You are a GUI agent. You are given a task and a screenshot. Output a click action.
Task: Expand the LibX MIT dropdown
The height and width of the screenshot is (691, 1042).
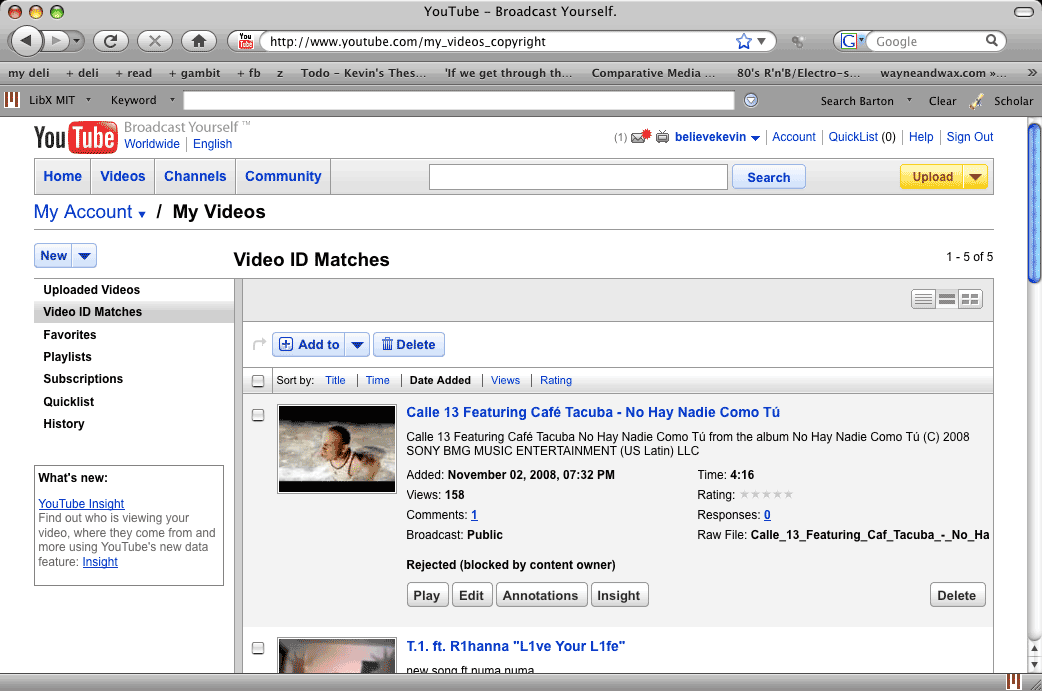coord(88,100)
